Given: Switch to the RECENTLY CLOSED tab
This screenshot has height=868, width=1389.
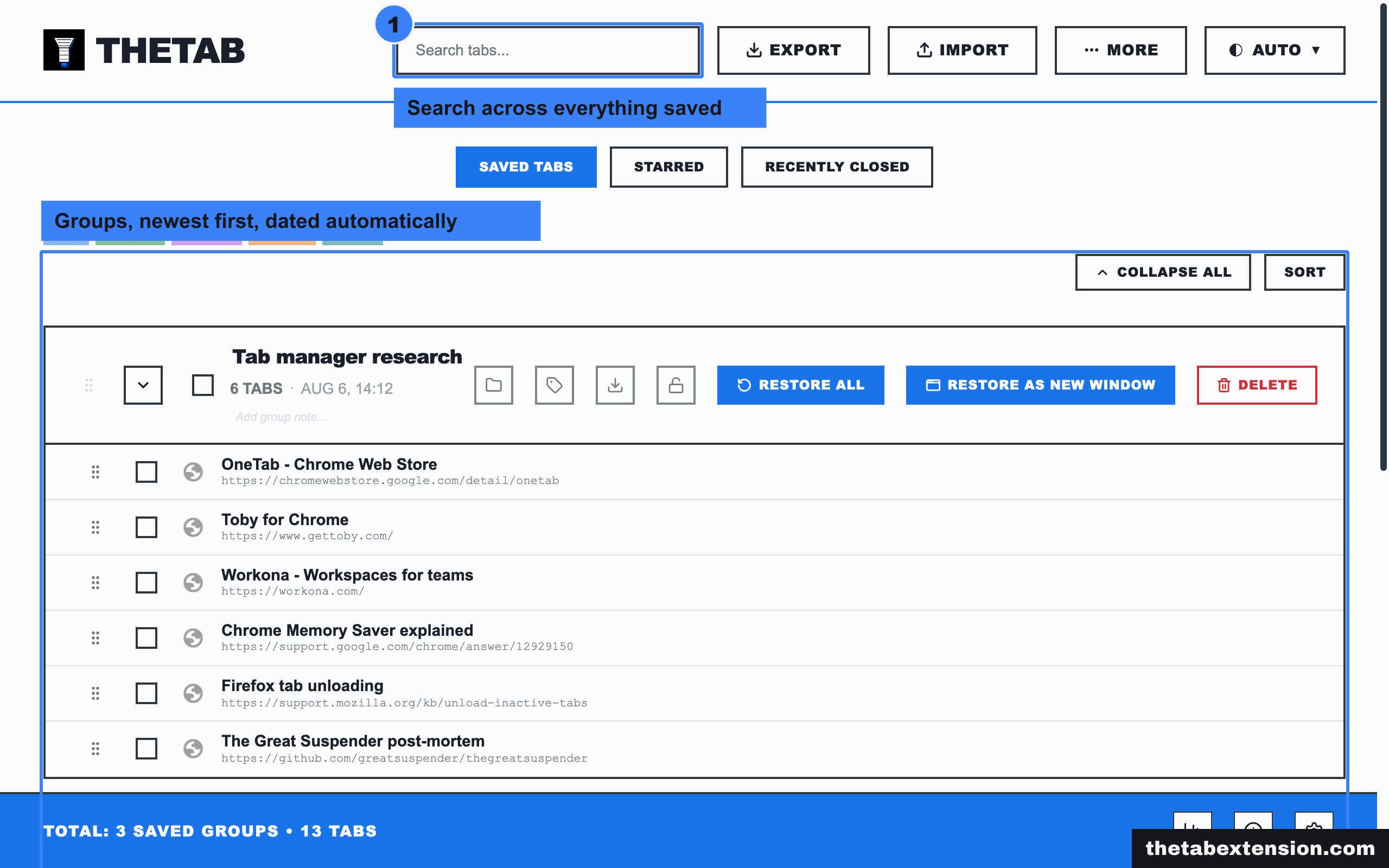Looking at the screenshot, I should (837, 167).
